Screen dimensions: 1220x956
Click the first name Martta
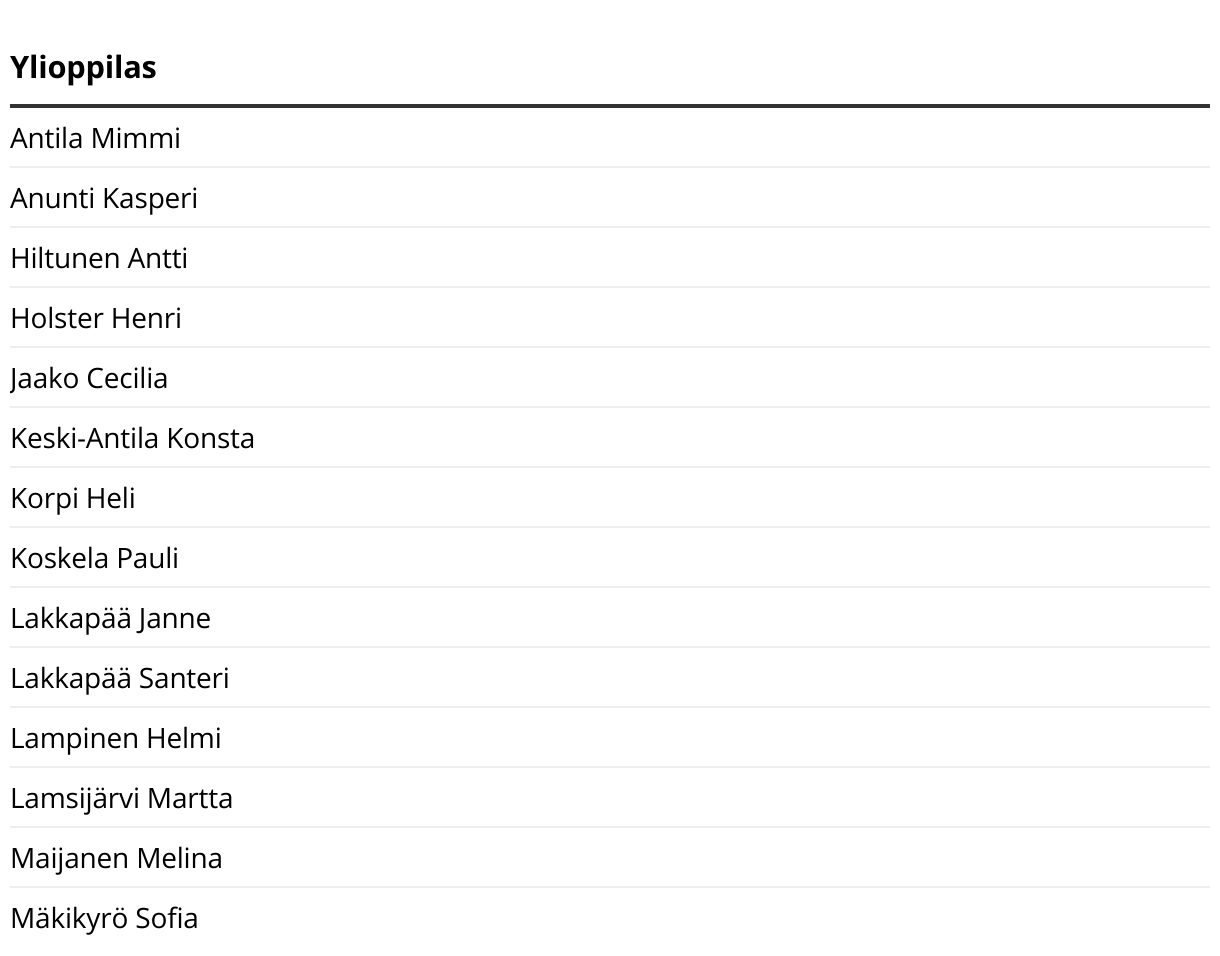coord(189,798)
